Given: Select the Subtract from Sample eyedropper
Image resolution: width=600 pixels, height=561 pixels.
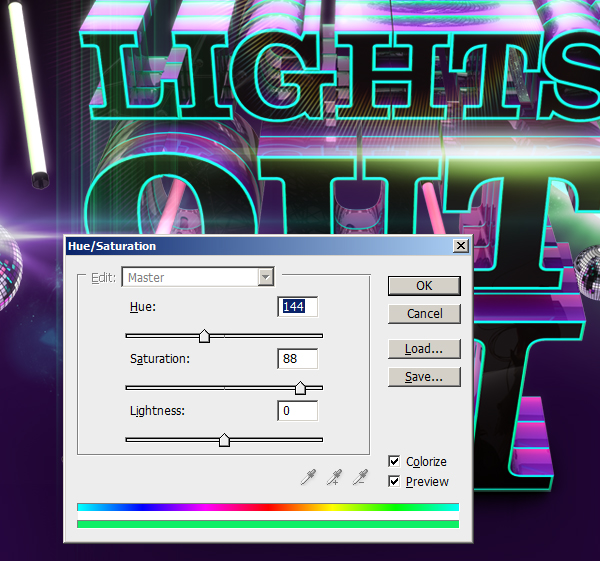Looking at the screenshot, I should (x=360, y=477).
